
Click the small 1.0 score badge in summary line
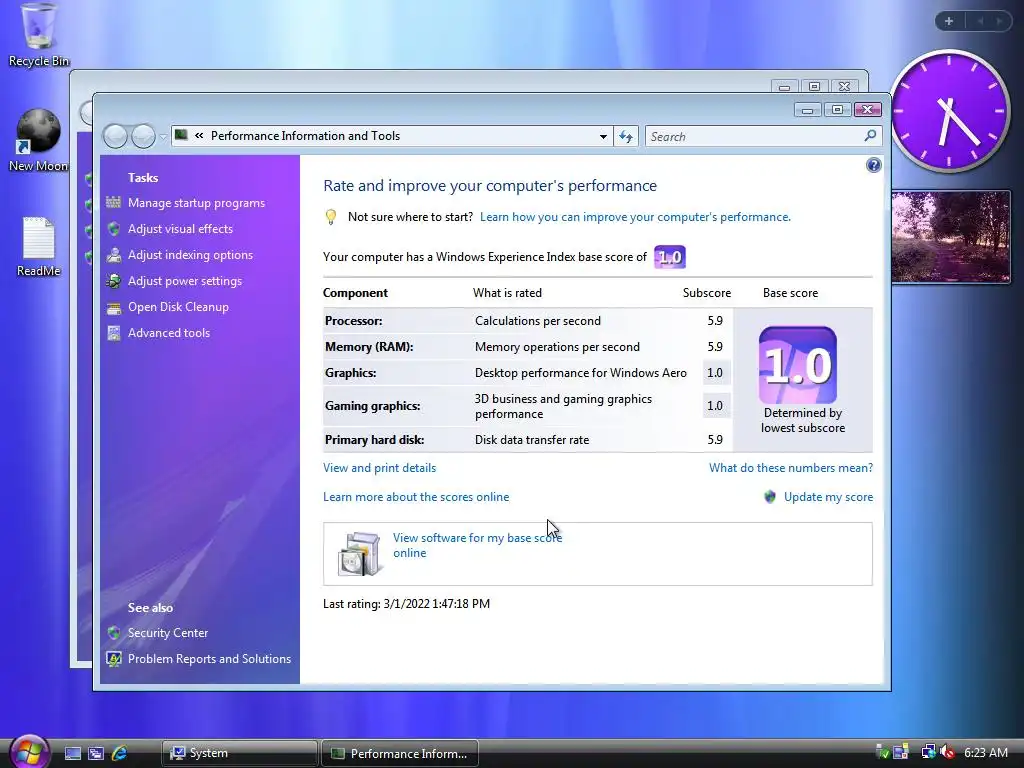pos(669,257)
